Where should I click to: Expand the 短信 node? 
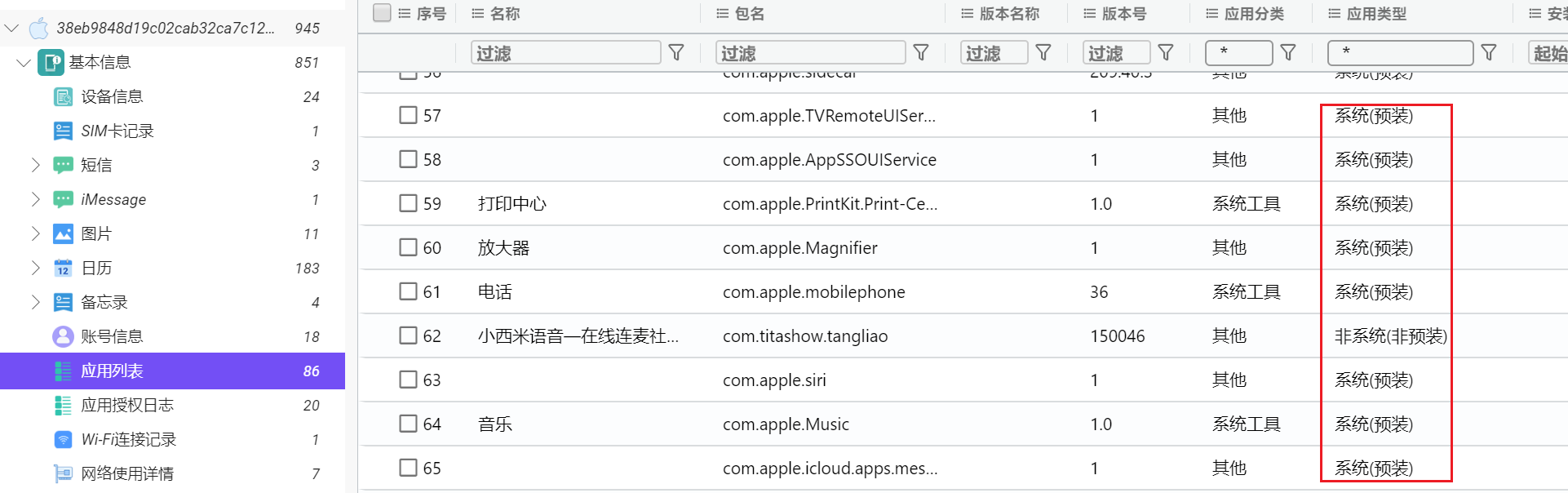click(x=35, y=166)
